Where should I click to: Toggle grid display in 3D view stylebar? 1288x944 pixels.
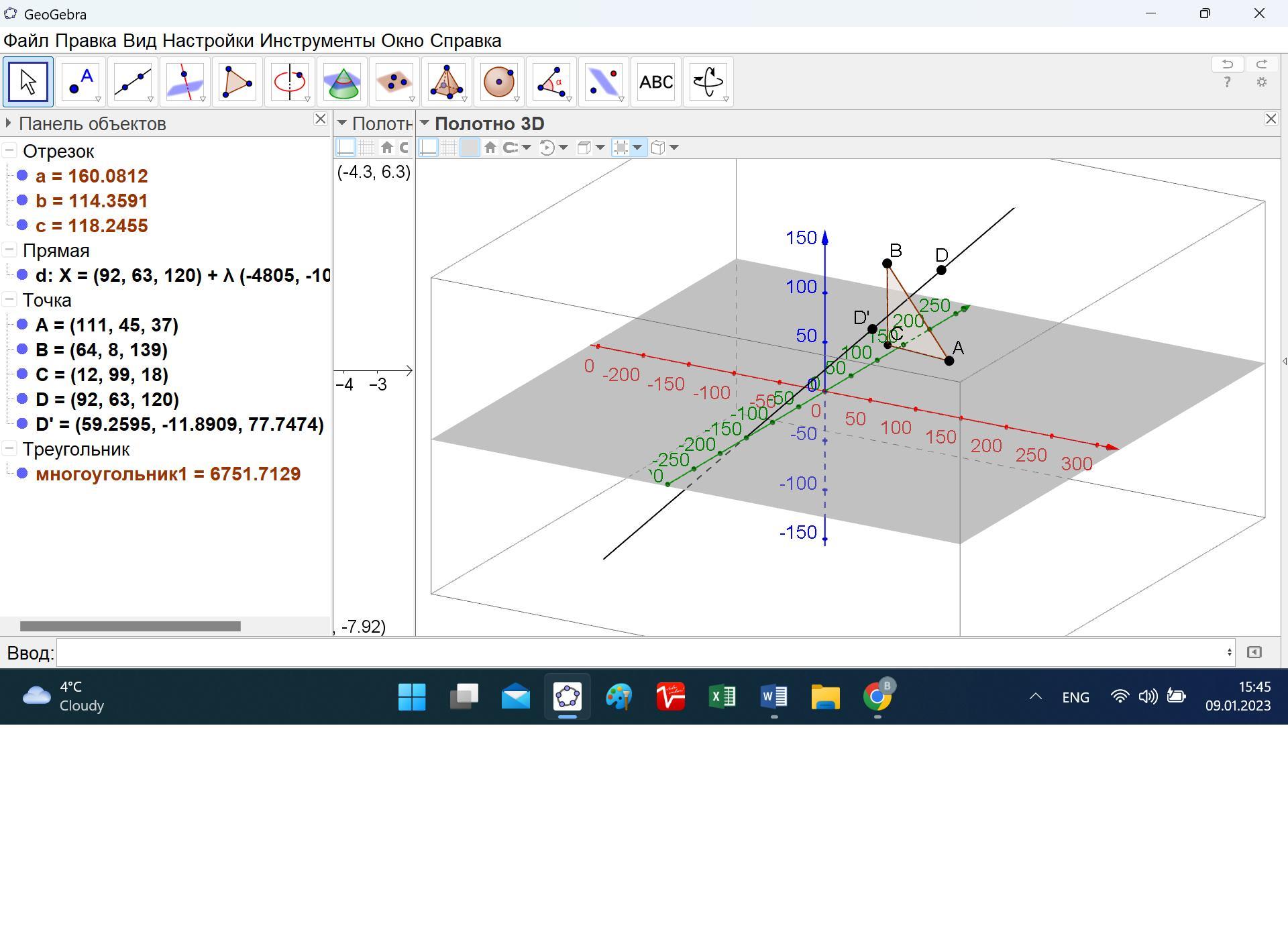pyautogui.click(x=449, y=148)
